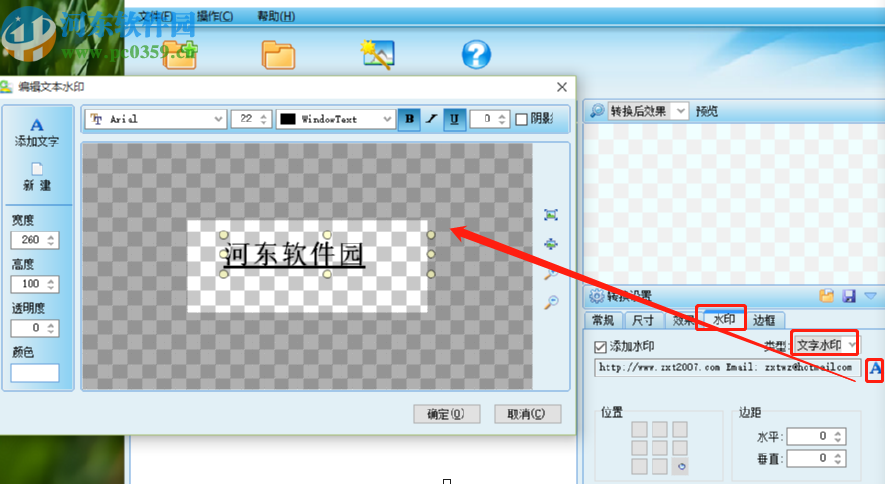Switch to the 边框 tab

[764, 320]
